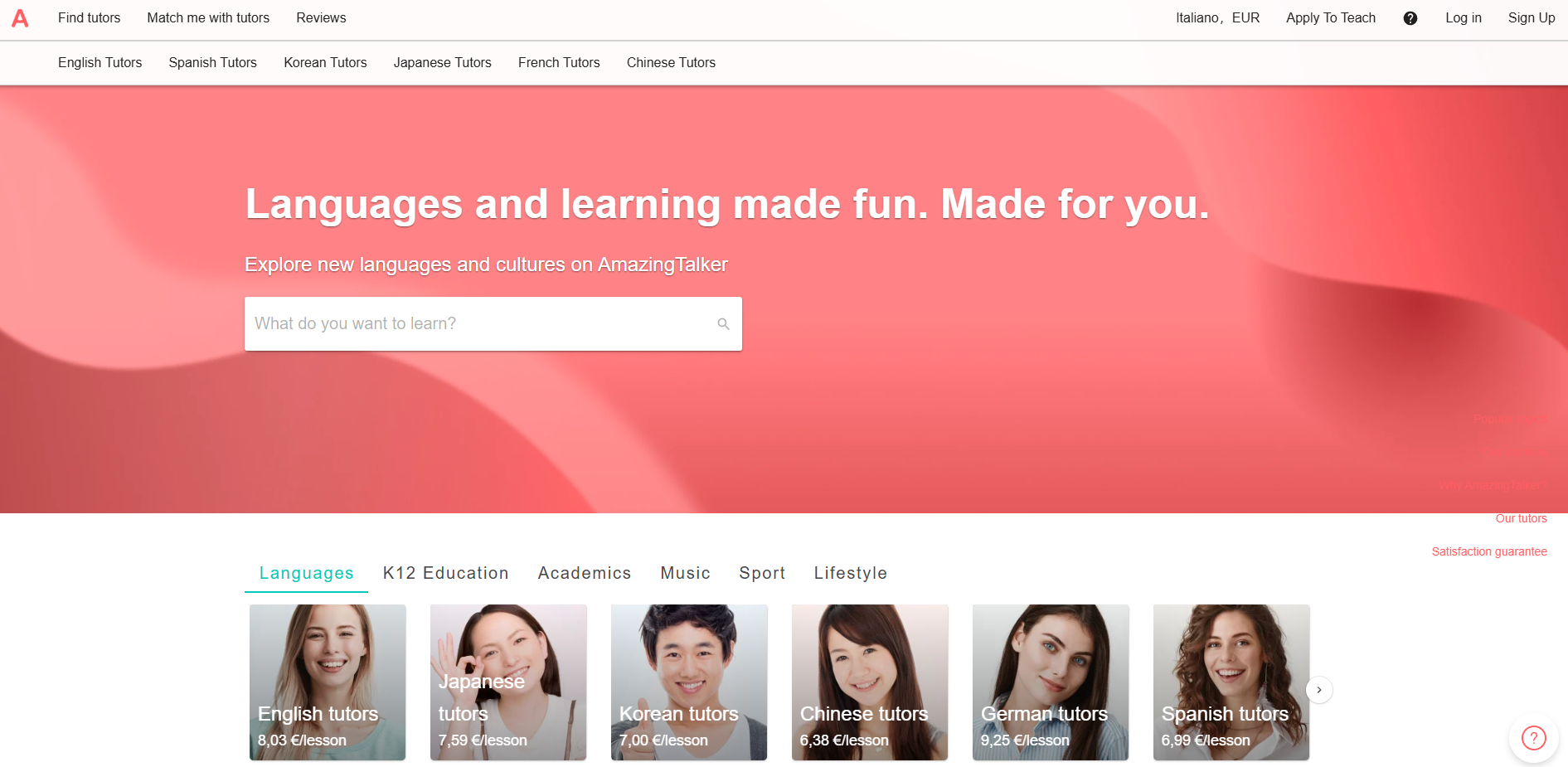Jump to Satisfaction guarantee section
The height and width of the screenshot is (767, 1568).
[x=1489, y=552]
